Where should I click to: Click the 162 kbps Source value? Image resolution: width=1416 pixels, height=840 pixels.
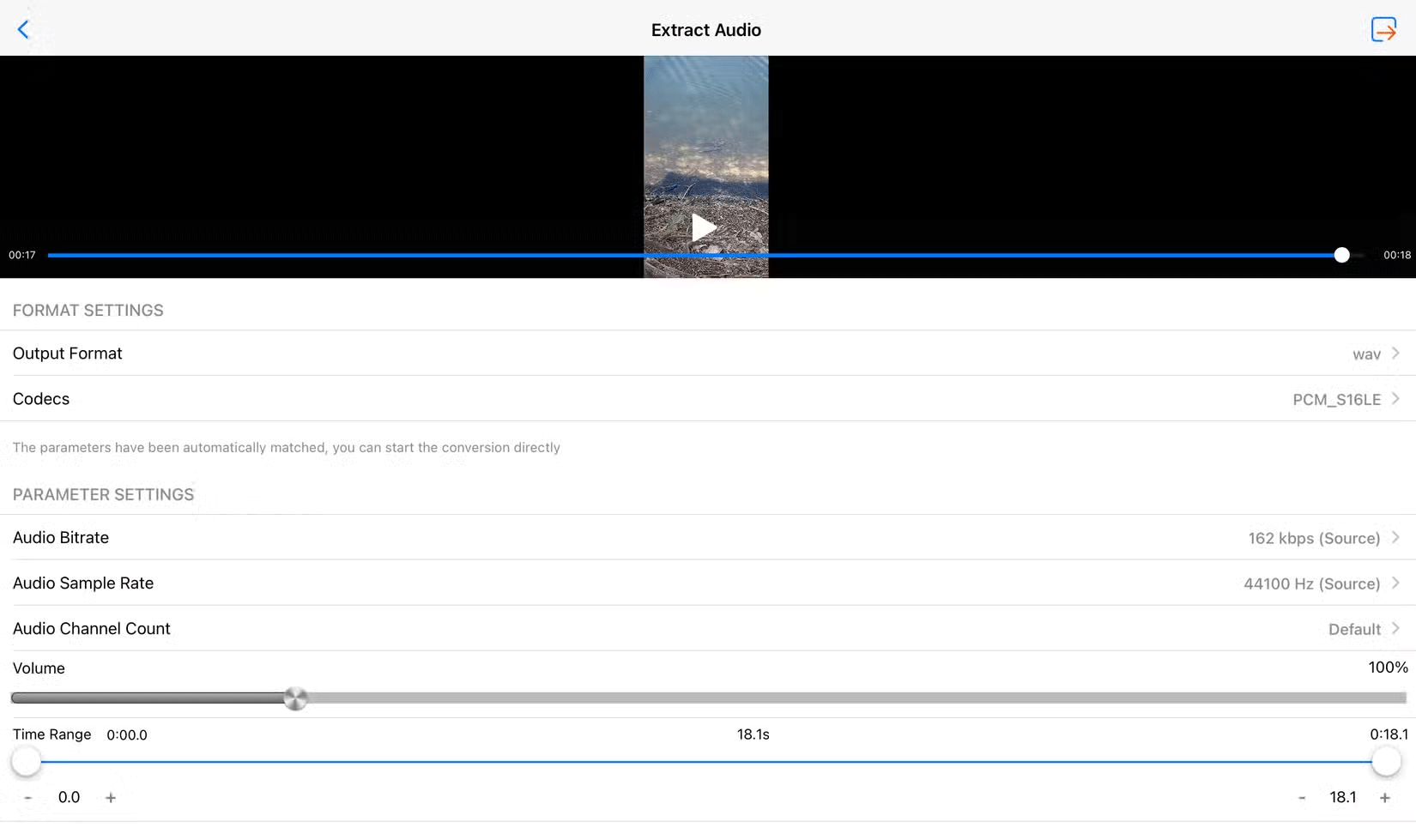click(1316, 538)
